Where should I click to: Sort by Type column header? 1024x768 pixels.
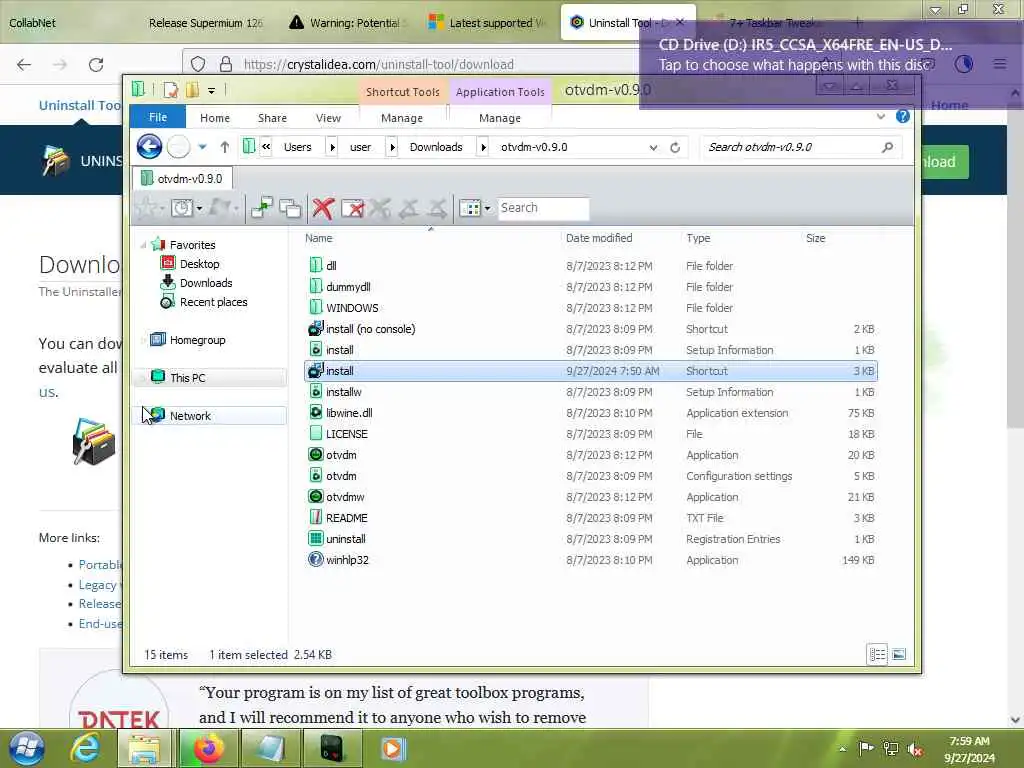(x=698, y=238)
